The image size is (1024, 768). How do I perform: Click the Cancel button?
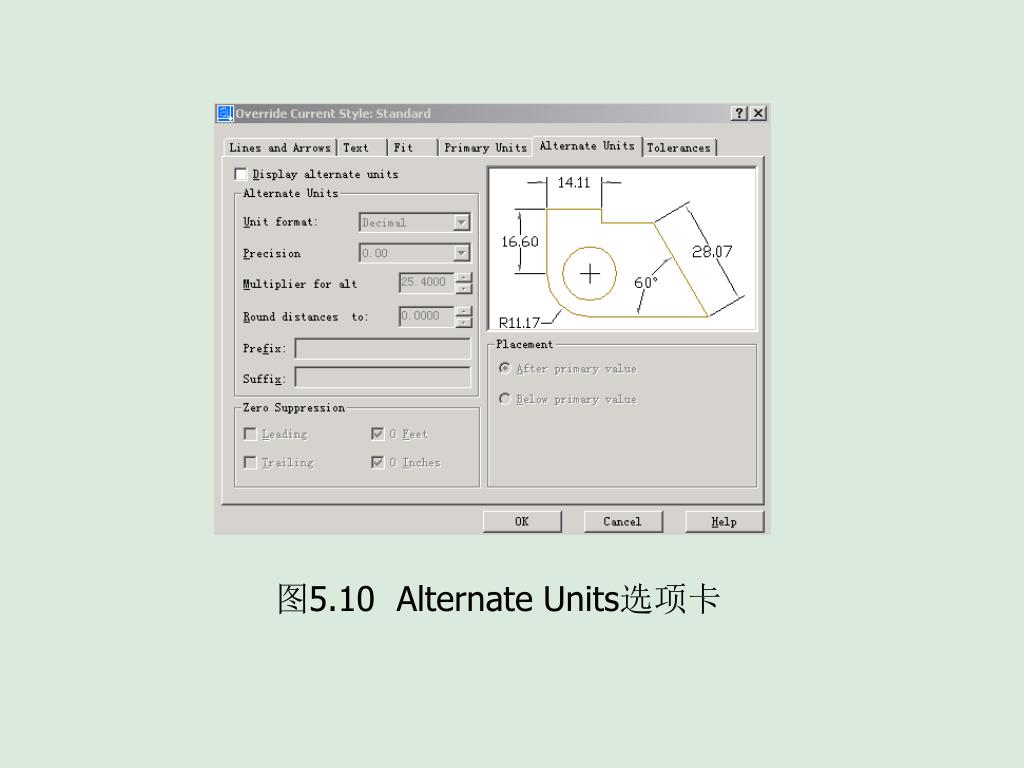[x=622, y=522]
